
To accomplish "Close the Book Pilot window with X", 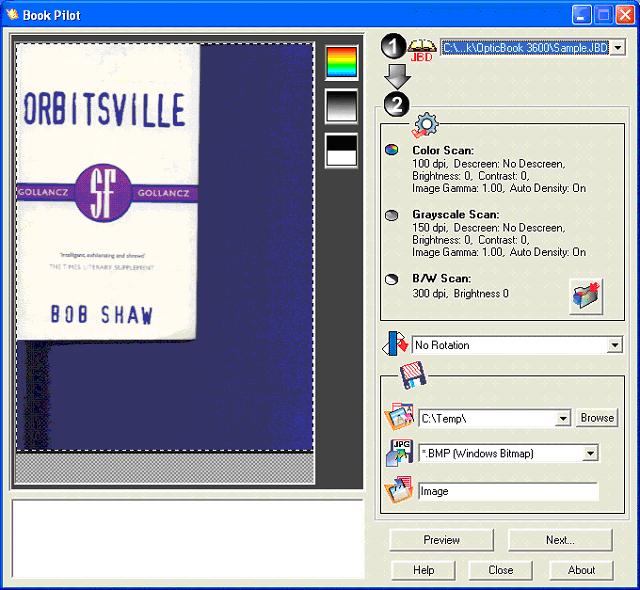I will point(625,15).
